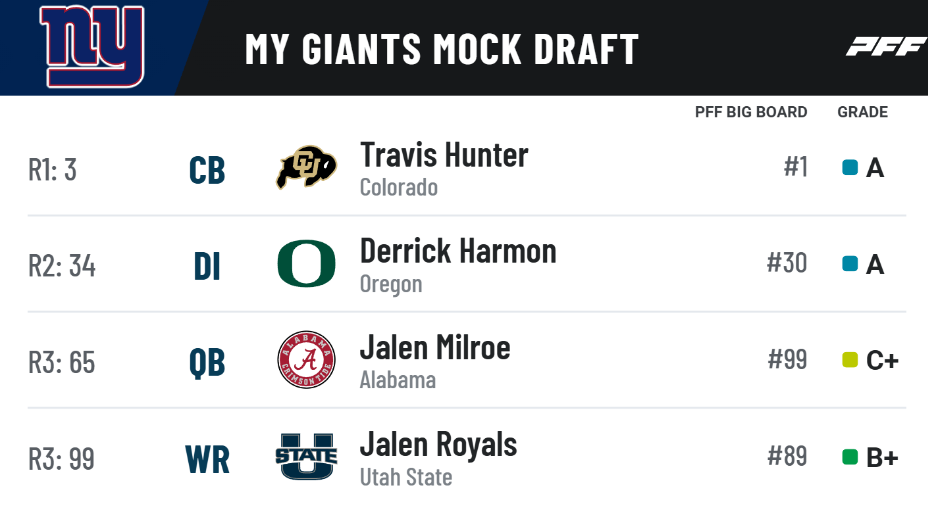The image size is (928, 505).
Task: Click the QB position label
Action: pos(207,362)
